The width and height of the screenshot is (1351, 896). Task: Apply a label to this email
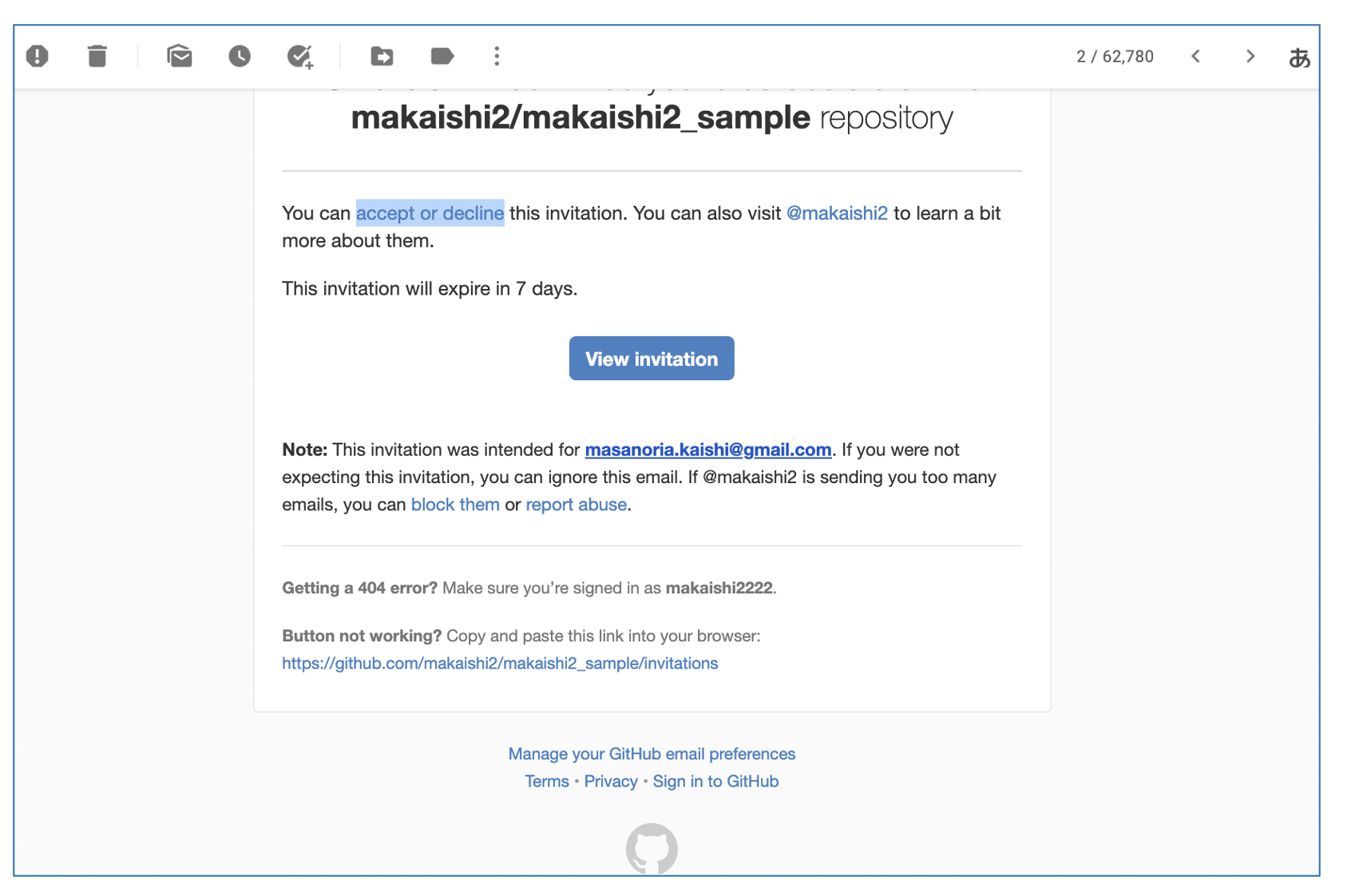(x=442, y=56)
